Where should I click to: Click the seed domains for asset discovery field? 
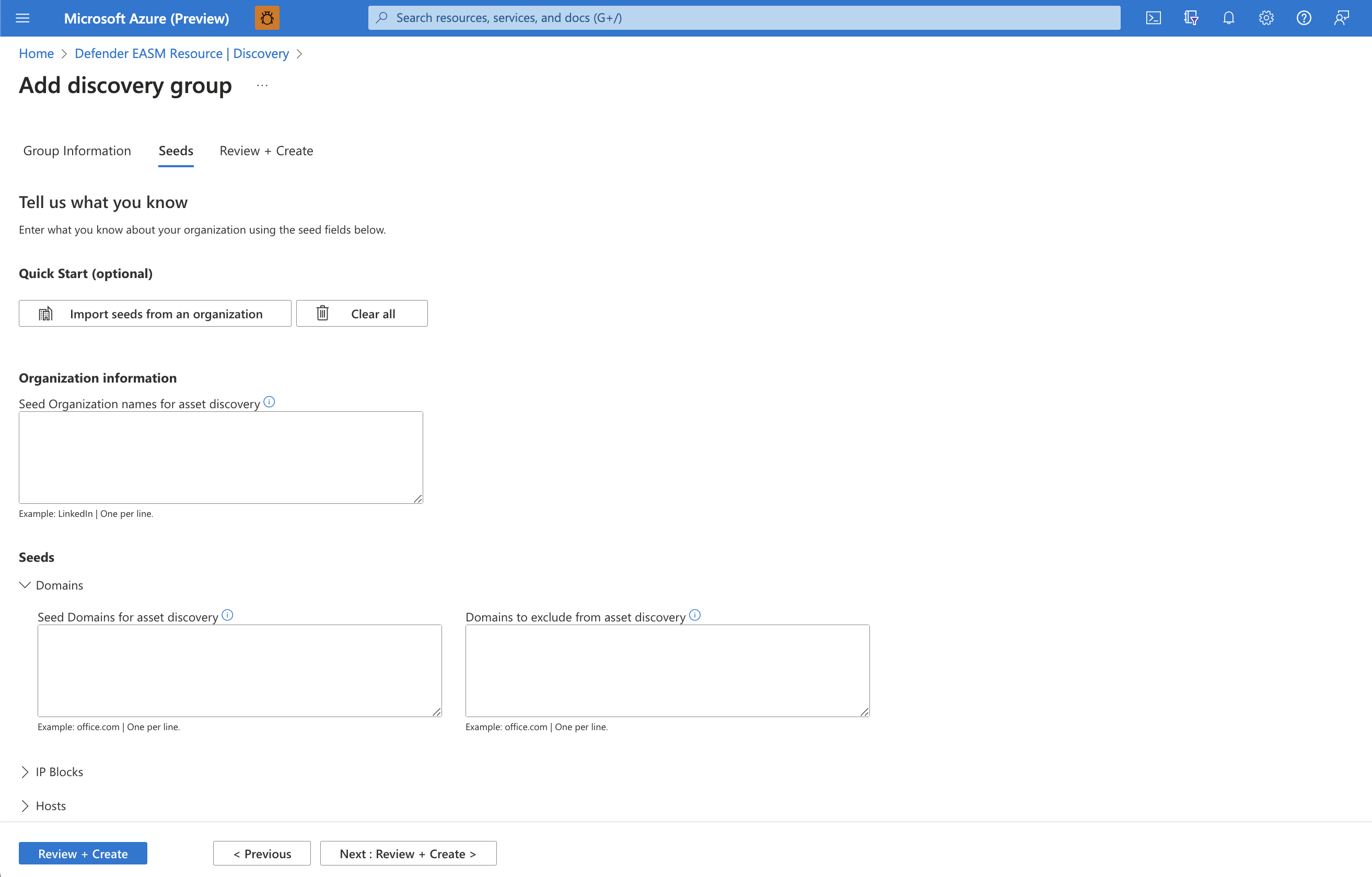239,670
